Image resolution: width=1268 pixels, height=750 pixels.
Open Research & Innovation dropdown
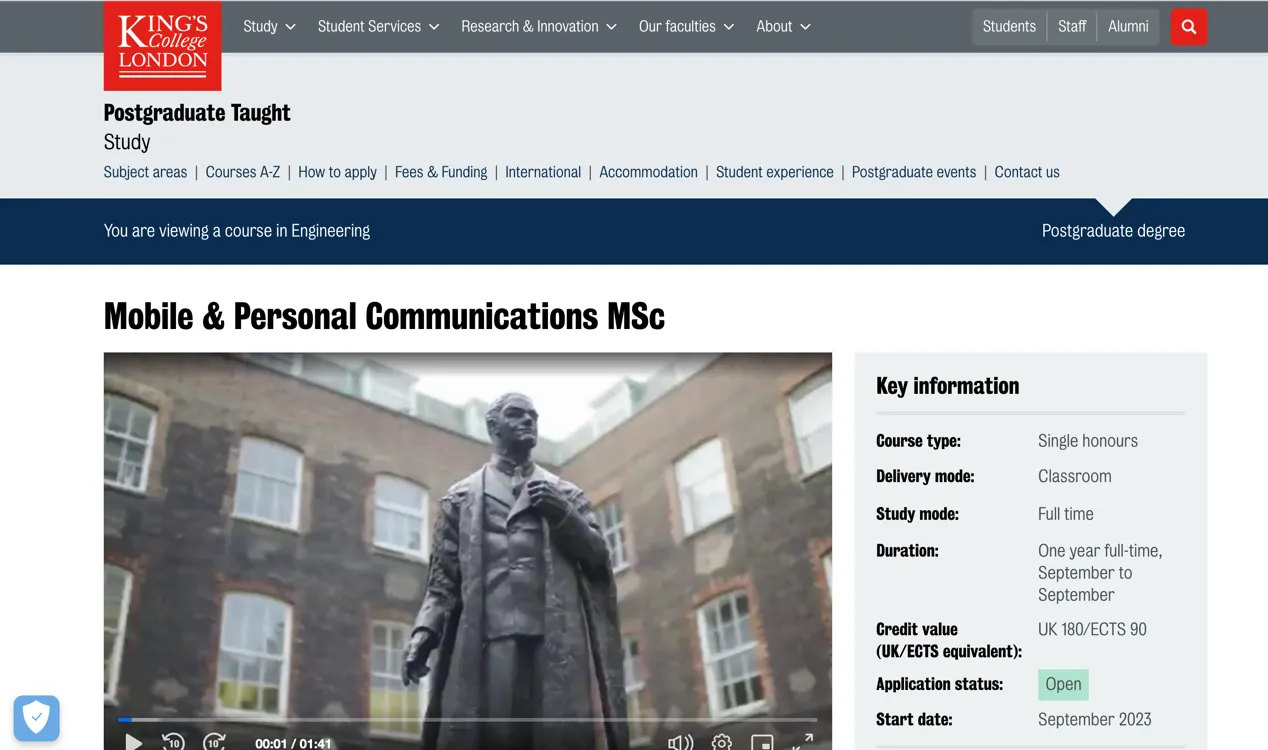[538, 27]
